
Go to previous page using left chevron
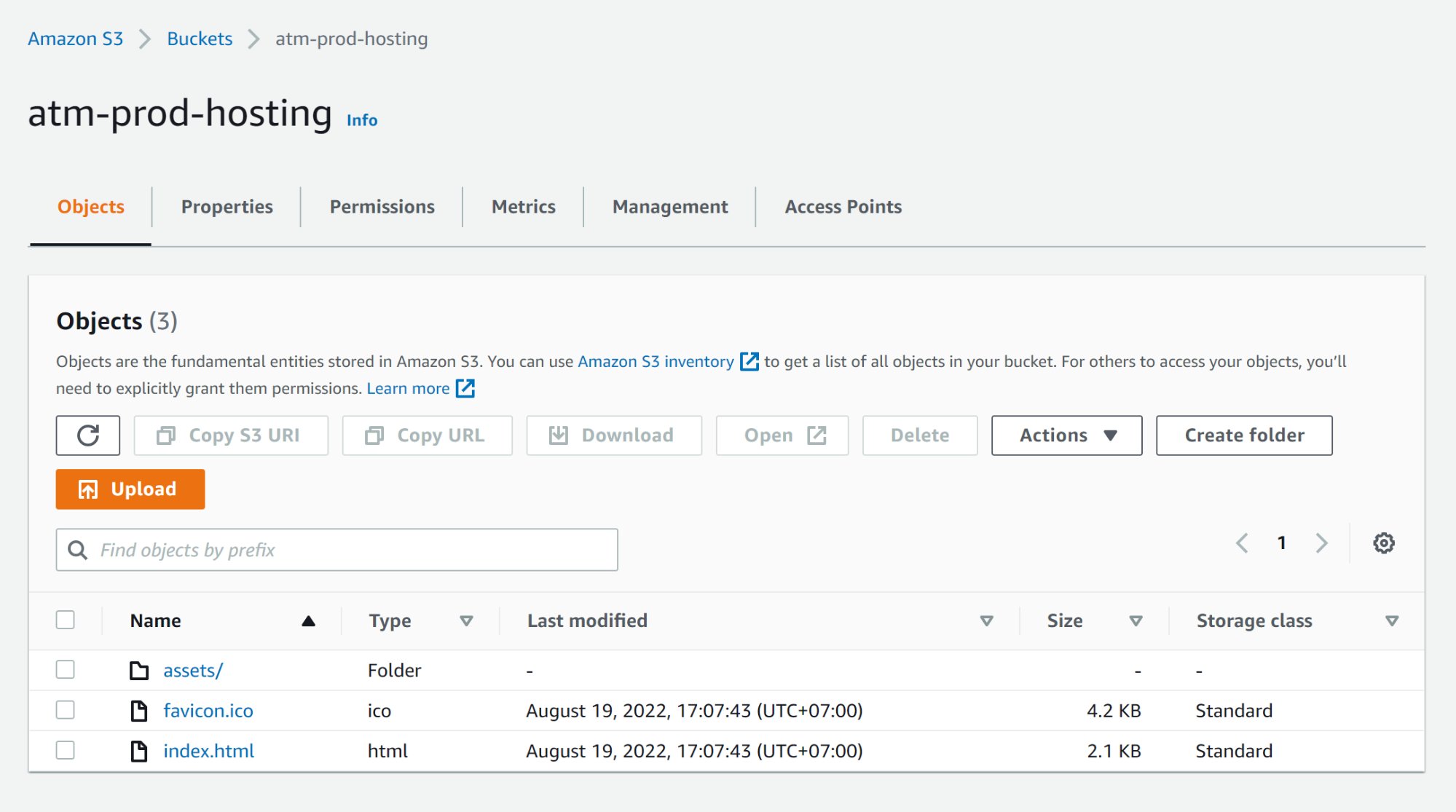[x=1243, y=543]
